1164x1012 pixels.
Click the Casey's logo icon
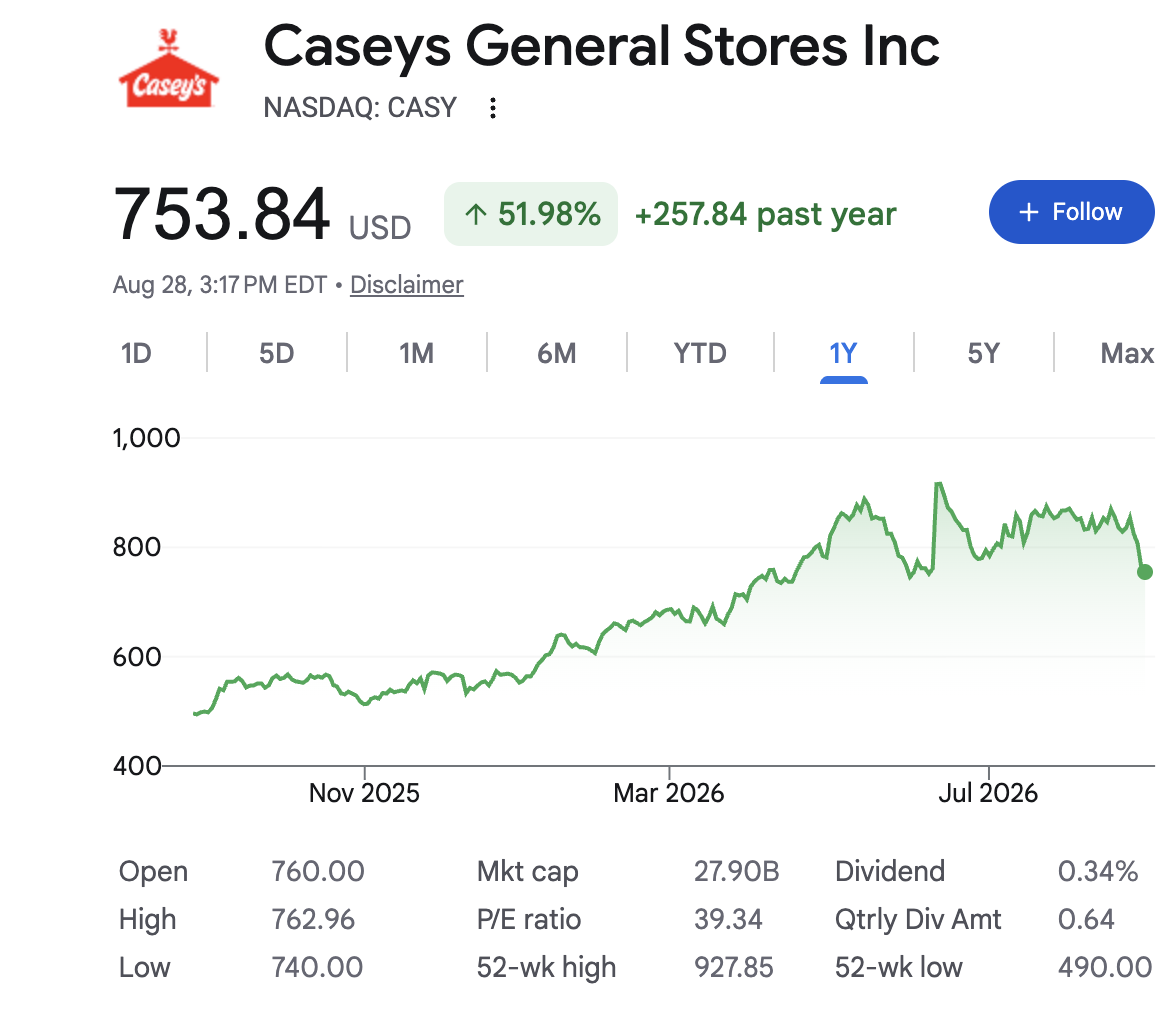[x=169, y=68]
